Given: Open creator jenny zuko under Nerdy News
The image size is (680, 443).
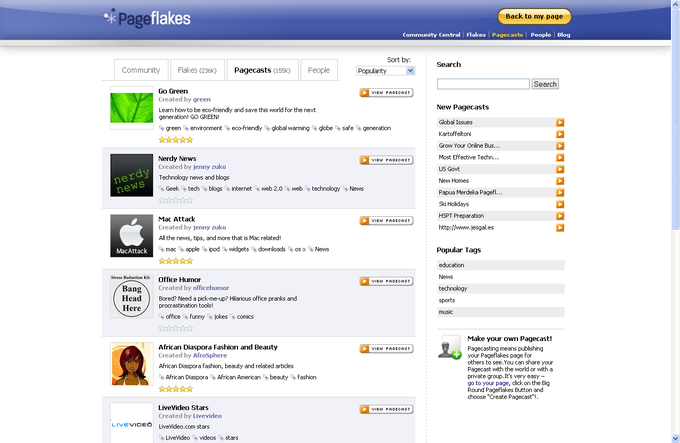Looking at the screenshot, I should 209,167.
